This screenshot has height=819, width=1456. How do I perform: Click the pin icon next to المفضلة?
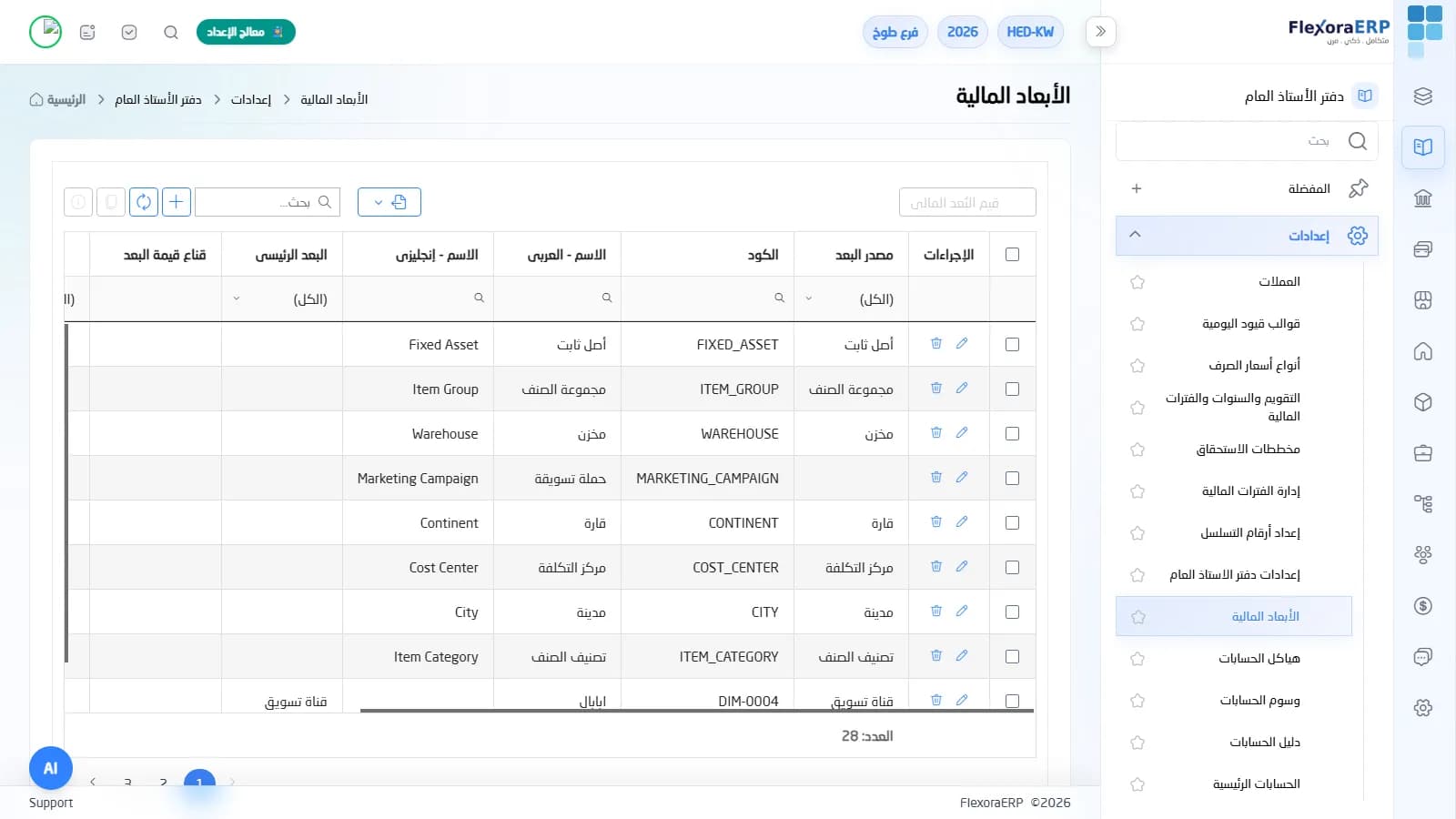pyautogui.click(x=1359, y=188)
